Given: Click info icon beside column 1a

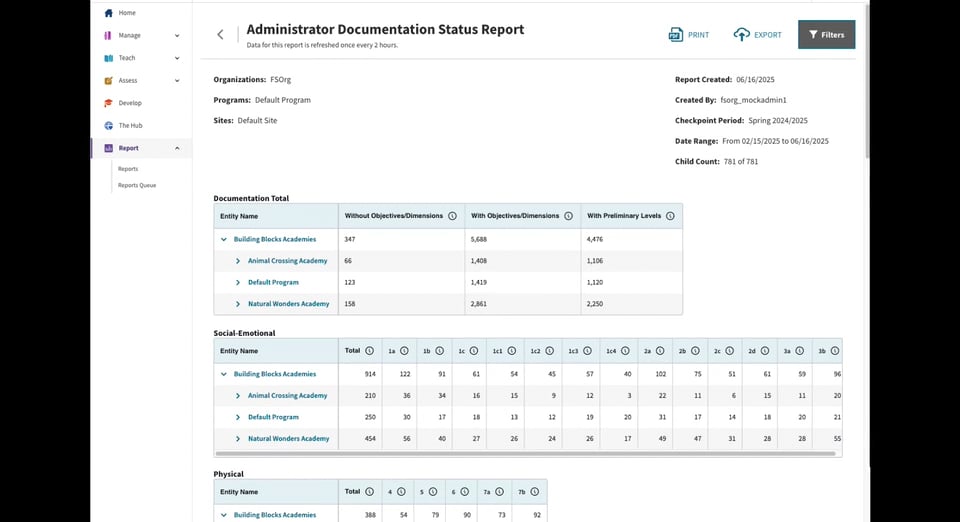Looking at the screenshot, I should 404,351.
